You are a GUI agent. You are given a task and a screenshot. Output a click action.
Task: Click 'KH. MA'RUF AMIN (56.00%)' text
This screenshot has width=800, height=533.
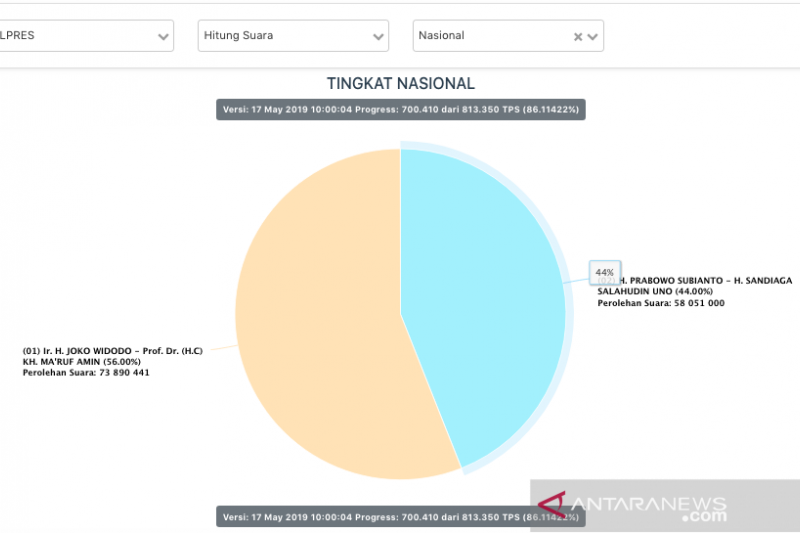click(82, 362)
